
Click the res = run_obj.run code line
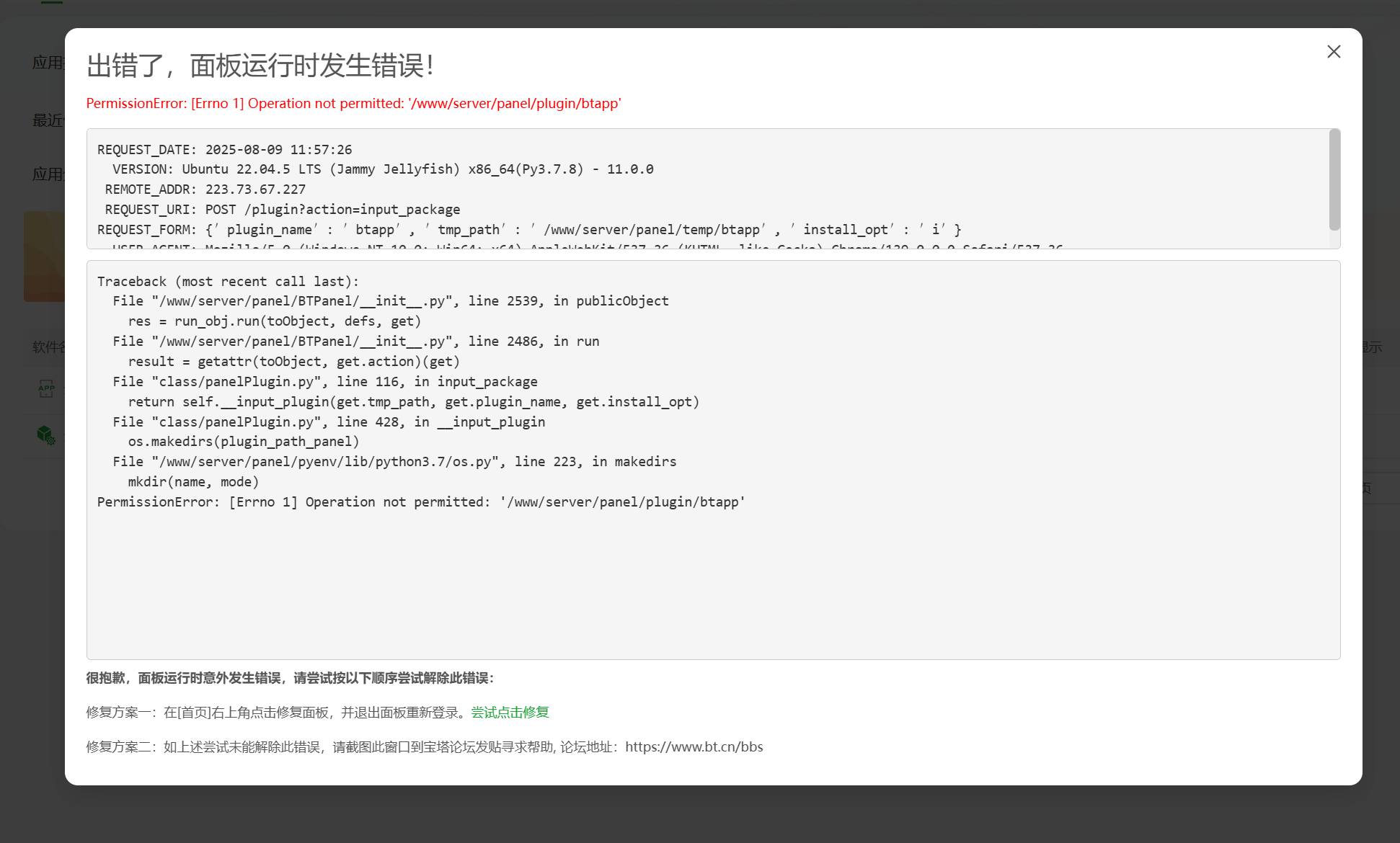pos(275,321)
